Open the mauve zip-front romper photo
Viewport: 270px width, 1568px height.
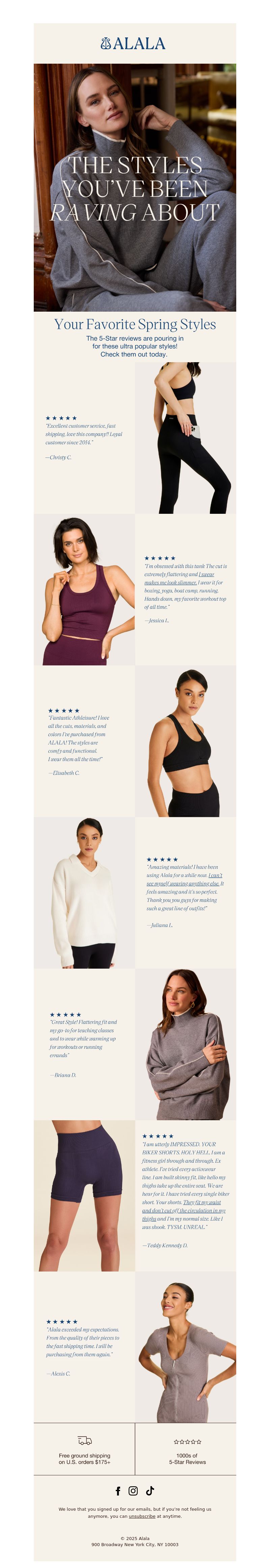click(x=186, y=1347)
